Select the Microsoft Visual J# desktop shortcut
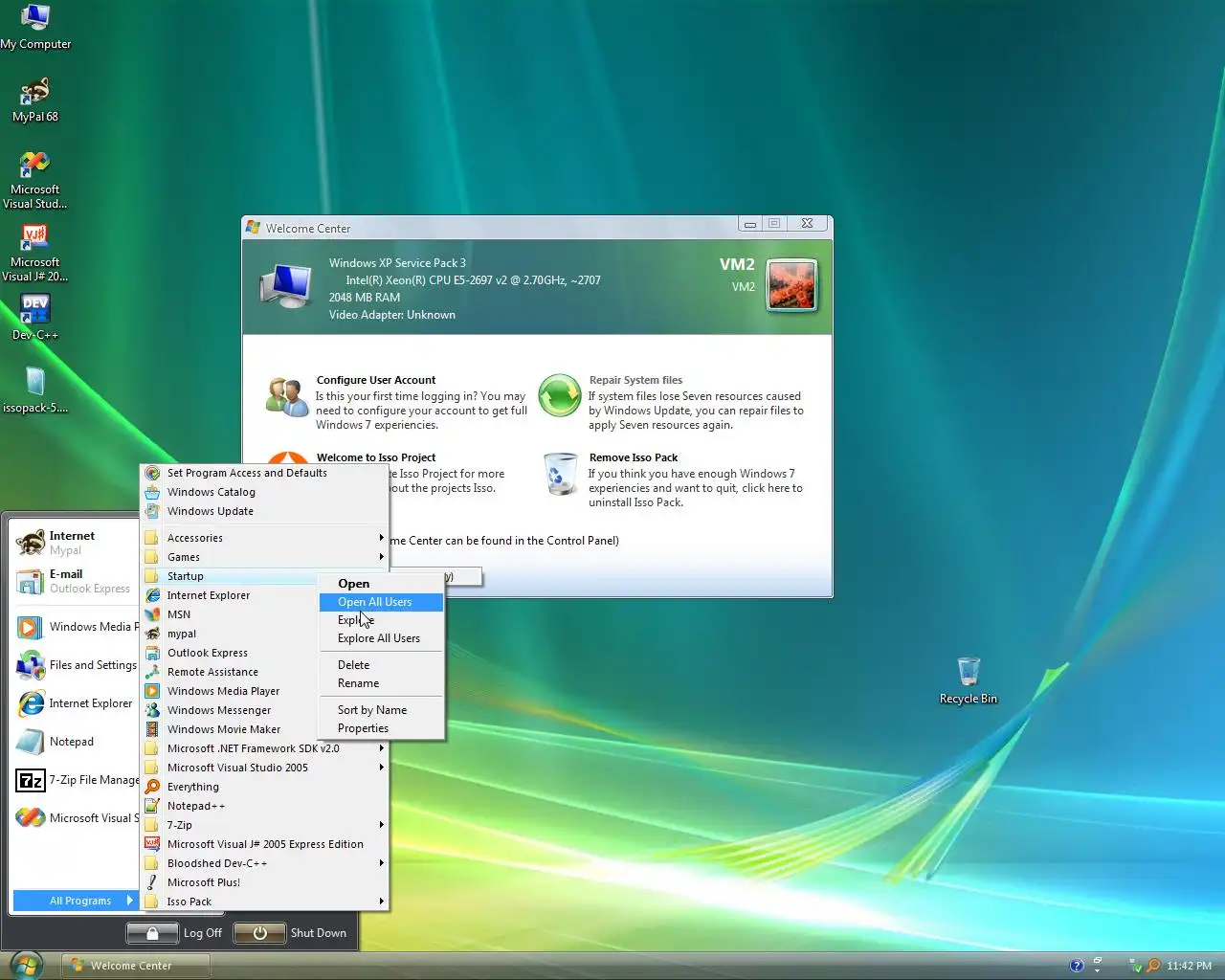 tap(35, 253)
